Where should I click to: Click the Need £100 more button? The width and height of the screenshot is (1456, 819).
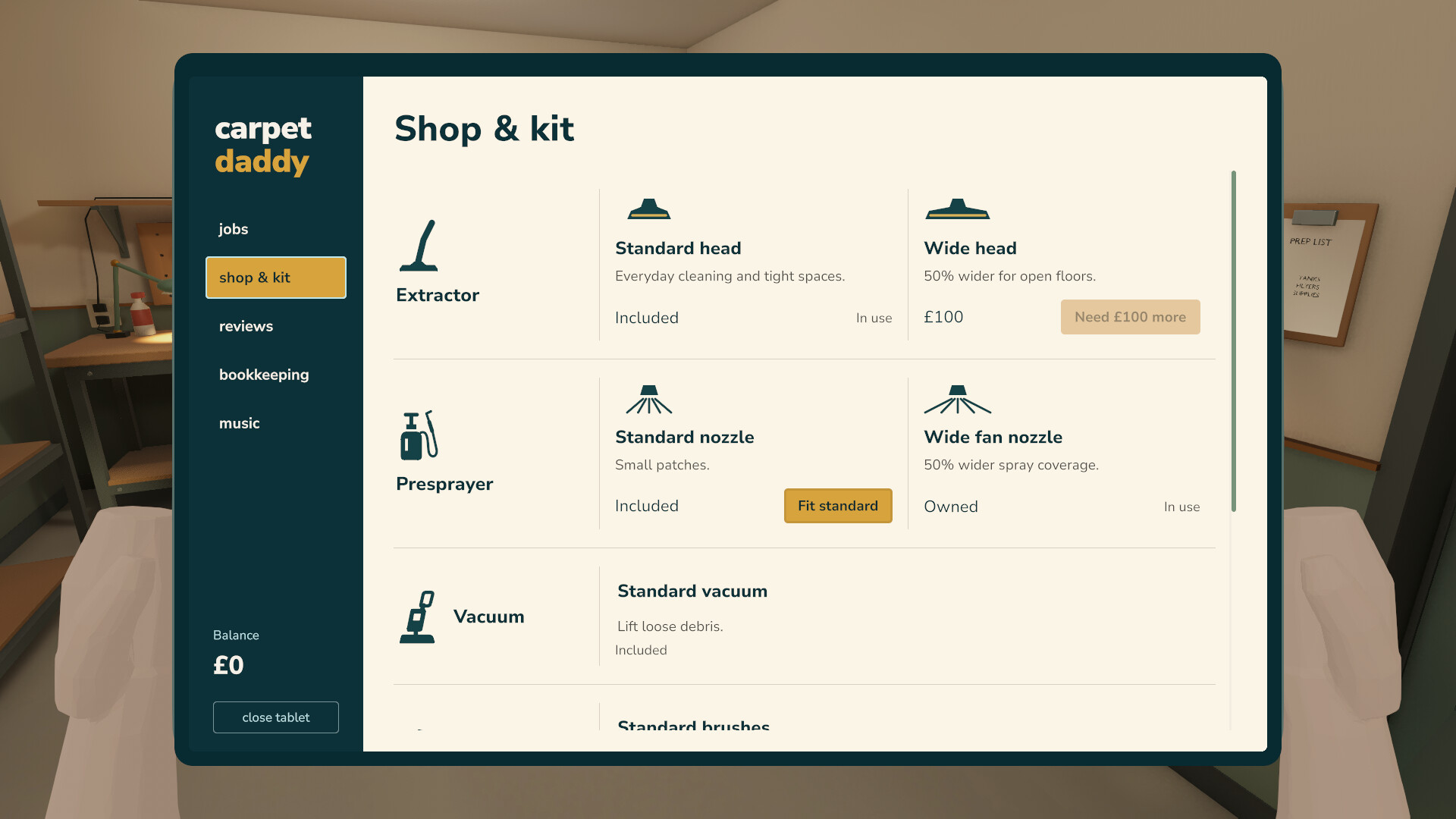pyautogui.click(x=1130, y=317)
